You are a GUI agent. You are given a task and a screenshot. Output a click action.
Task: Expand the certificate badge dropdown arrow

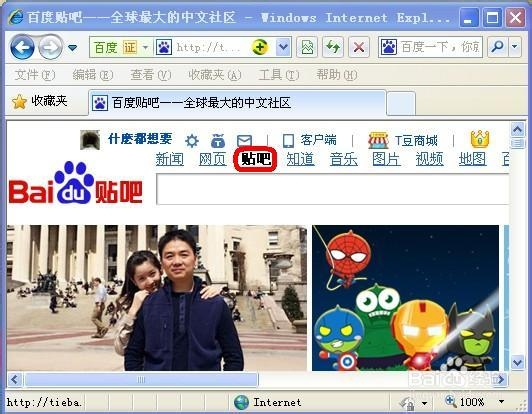146,47
